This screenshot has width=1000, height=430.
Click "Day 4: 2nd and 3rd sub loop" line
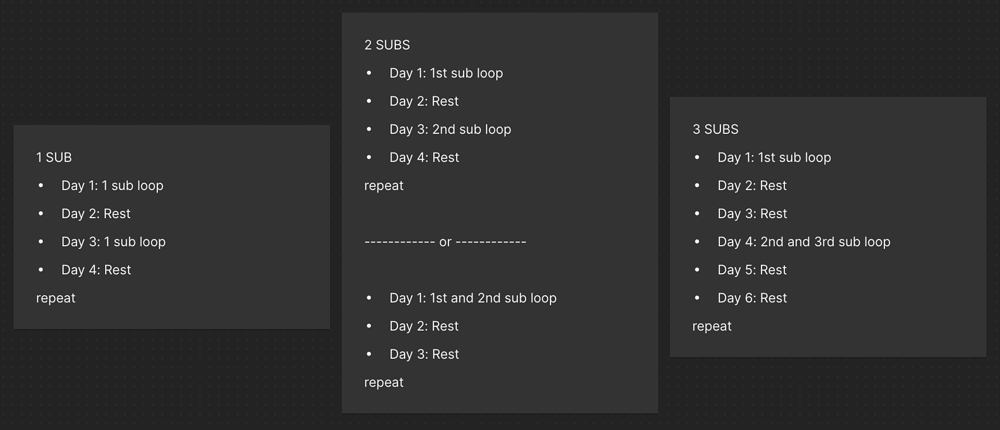pos(804,242)
